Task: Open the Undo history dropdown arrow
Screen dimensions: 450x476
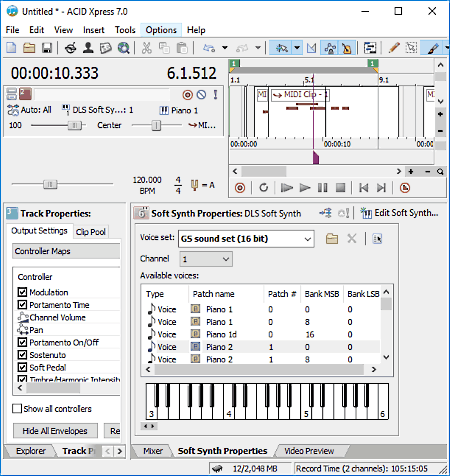Action: (x=225, y=48)
